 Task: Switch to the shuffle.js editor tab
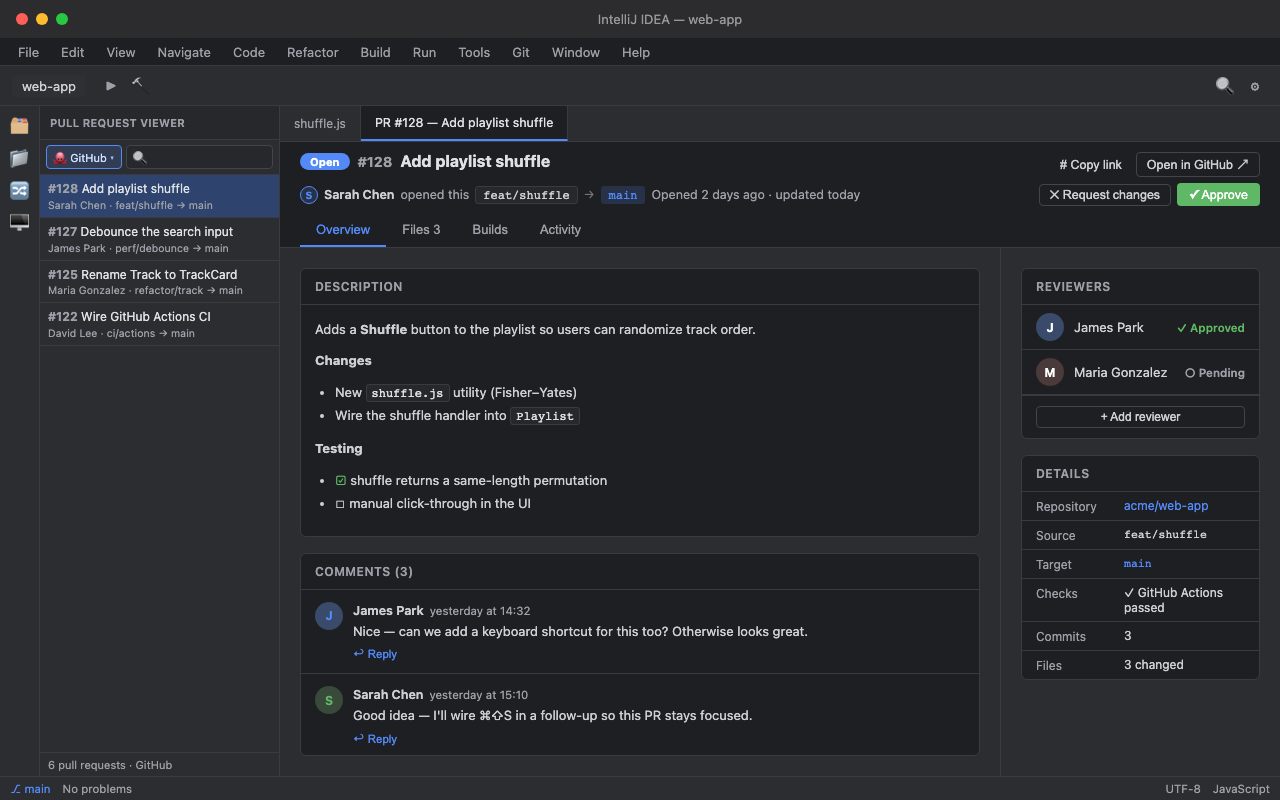[x=320, y=123]
